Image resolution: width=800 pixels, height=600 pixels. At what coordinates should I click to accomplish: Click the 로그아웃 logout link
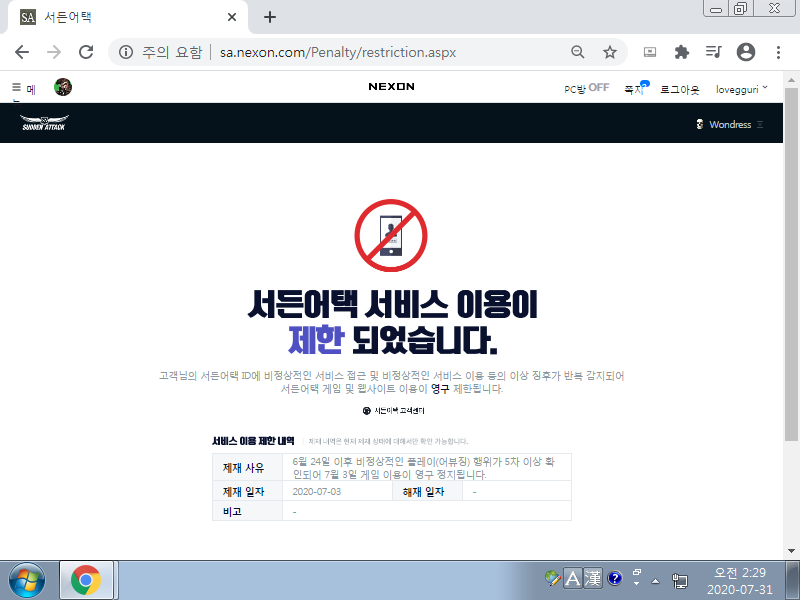tap(680, 89)
